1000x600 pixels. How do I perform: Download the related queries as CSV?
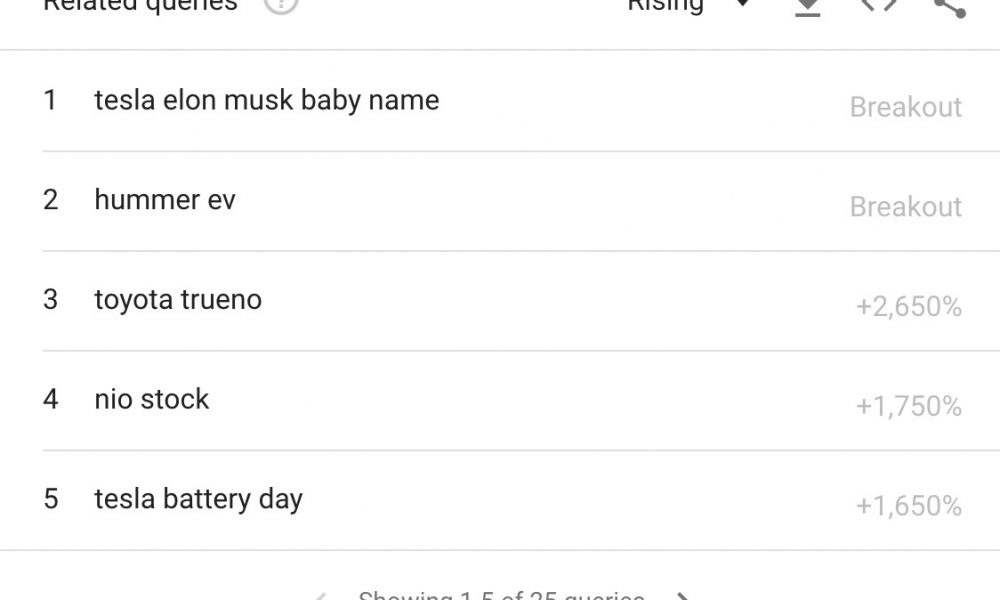coord(807,6)
